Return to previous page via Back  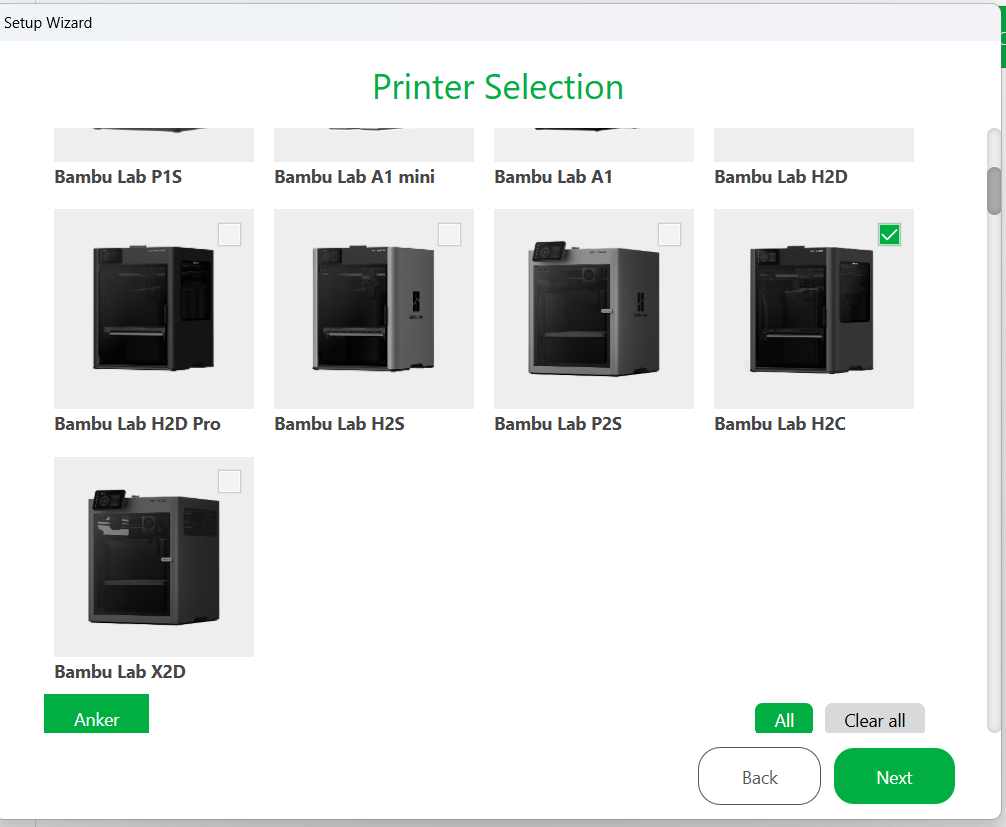(760, 776)
